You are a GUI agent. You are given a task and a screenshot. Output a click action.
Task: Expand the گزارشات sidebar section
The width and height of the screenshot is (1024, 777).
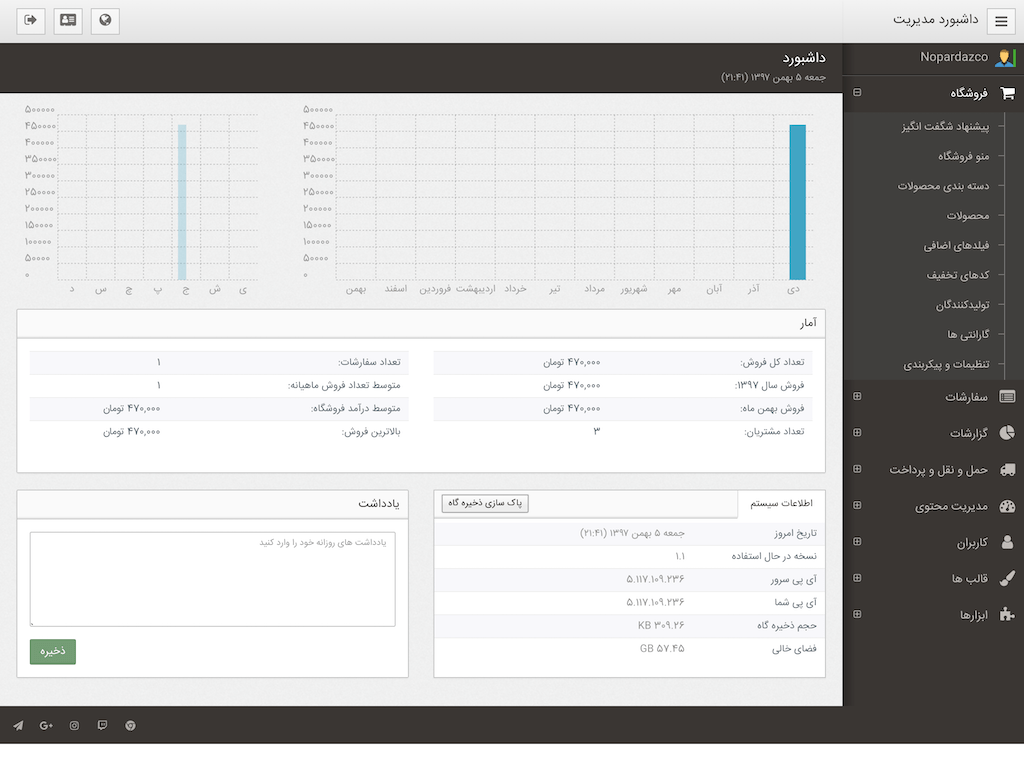click(x=857, y=433)
